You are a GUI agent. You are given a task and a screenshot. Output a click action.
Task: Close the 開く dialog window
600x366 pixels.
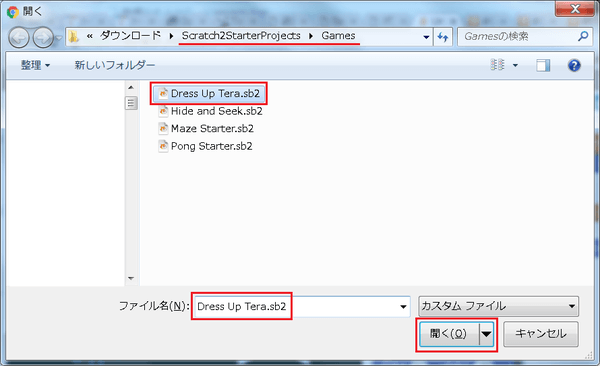coord(575,8)
